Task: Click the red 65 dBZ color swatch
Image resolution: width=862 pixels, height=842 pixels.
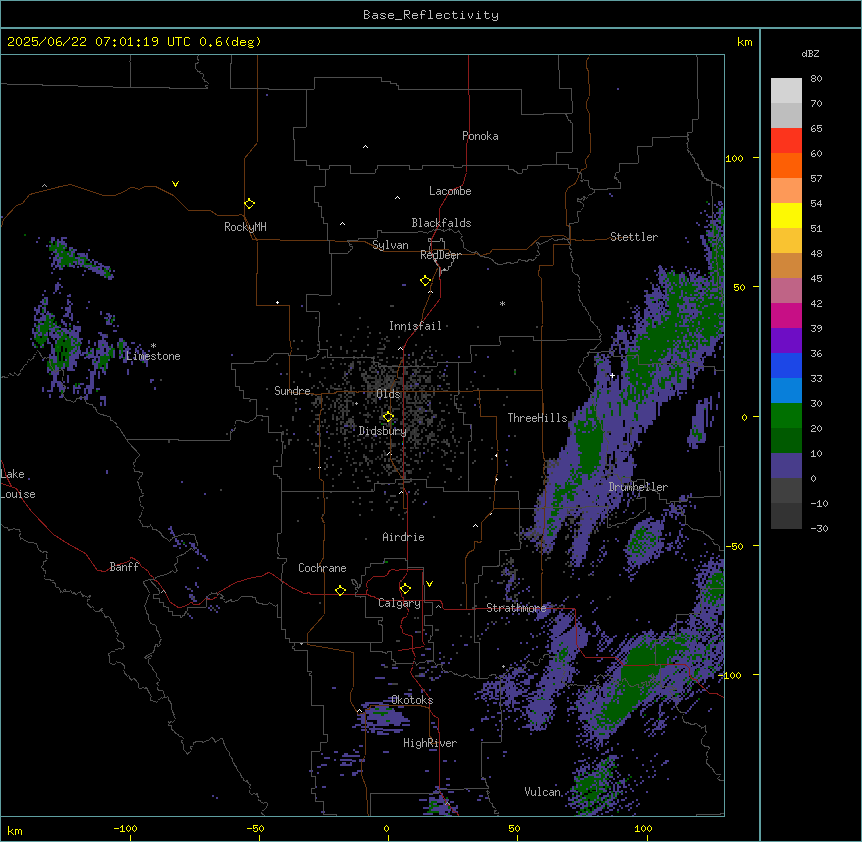Action: 786,141
